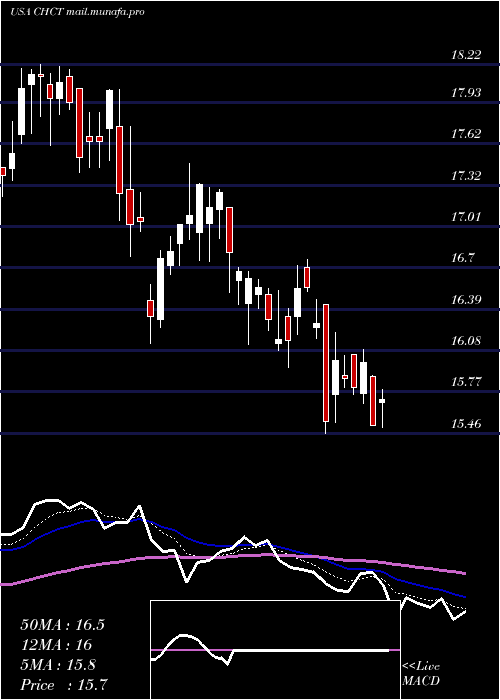This screenshot has width=500, height=700.
Task: Click the 12MA : 16 reading
Action: (56, 645)
